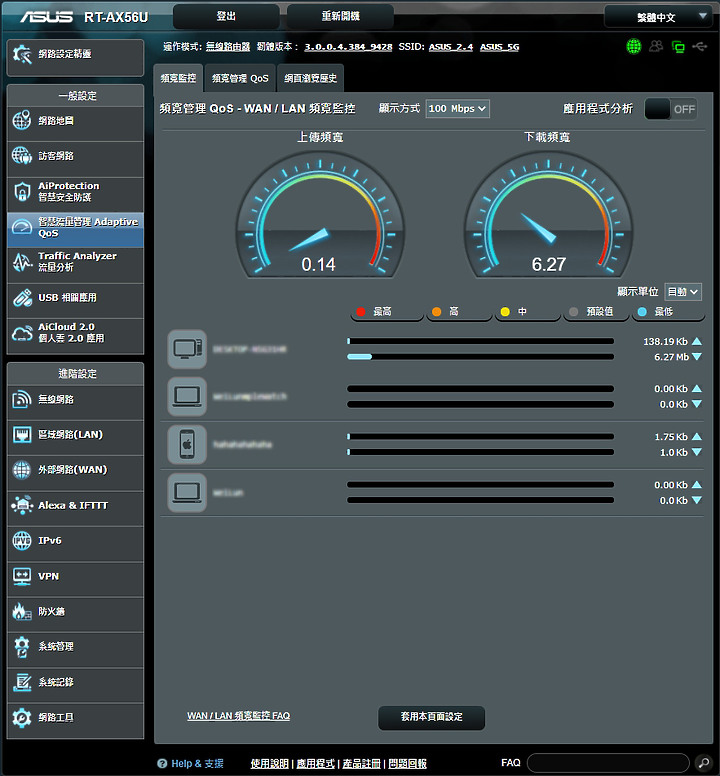Switch to the 網頁瀏覽歷史 tab
Screen dimensions: 720x776
(310, 78)
